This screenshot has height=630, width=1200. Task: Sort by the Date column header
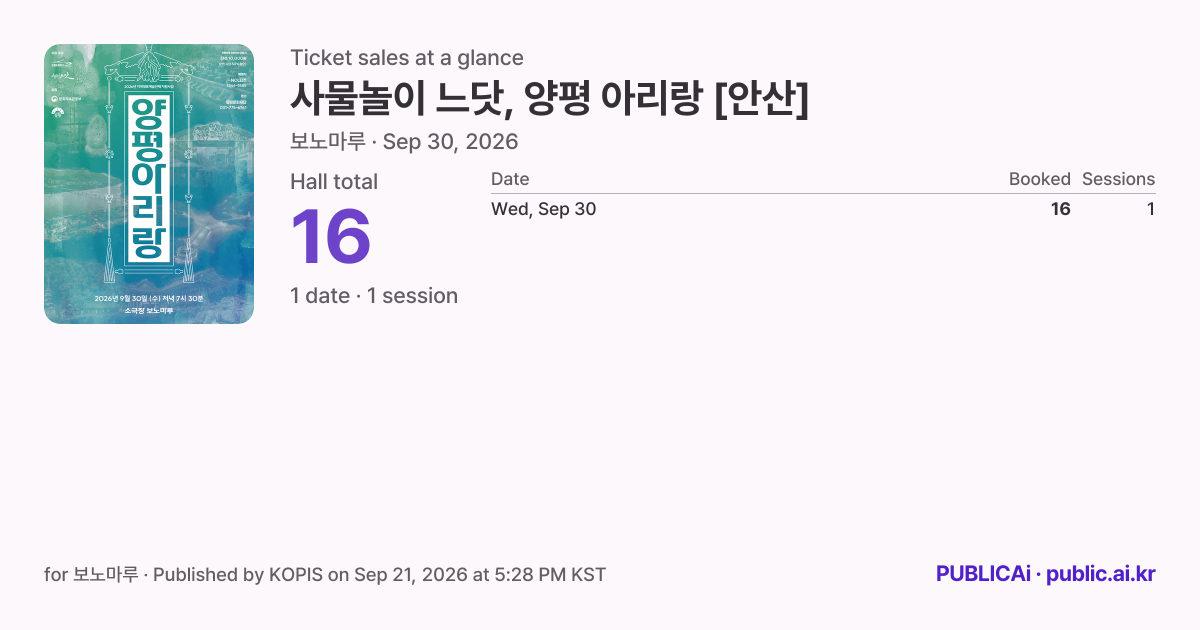pos(510,179)
